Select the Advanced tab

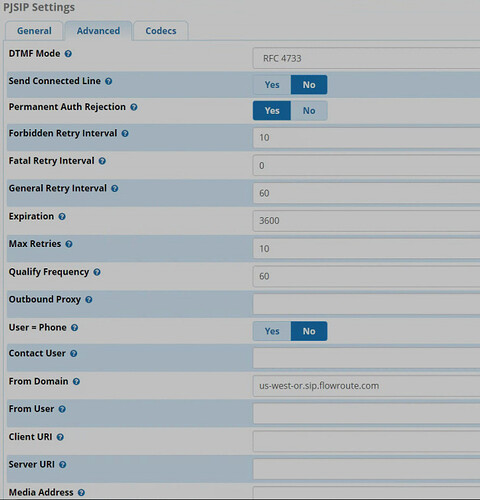[x=98, y=31]
